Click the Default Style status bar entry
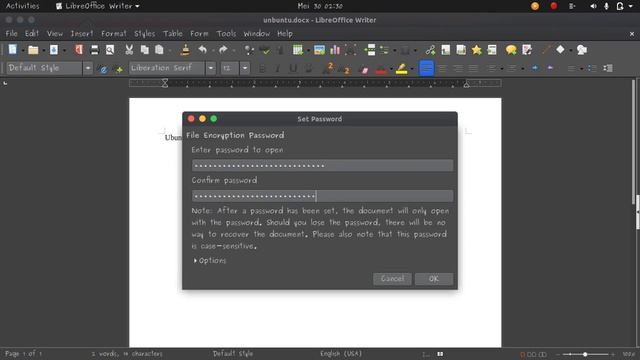The width and height of the screenshot is (640, 360). pos(233,353)
